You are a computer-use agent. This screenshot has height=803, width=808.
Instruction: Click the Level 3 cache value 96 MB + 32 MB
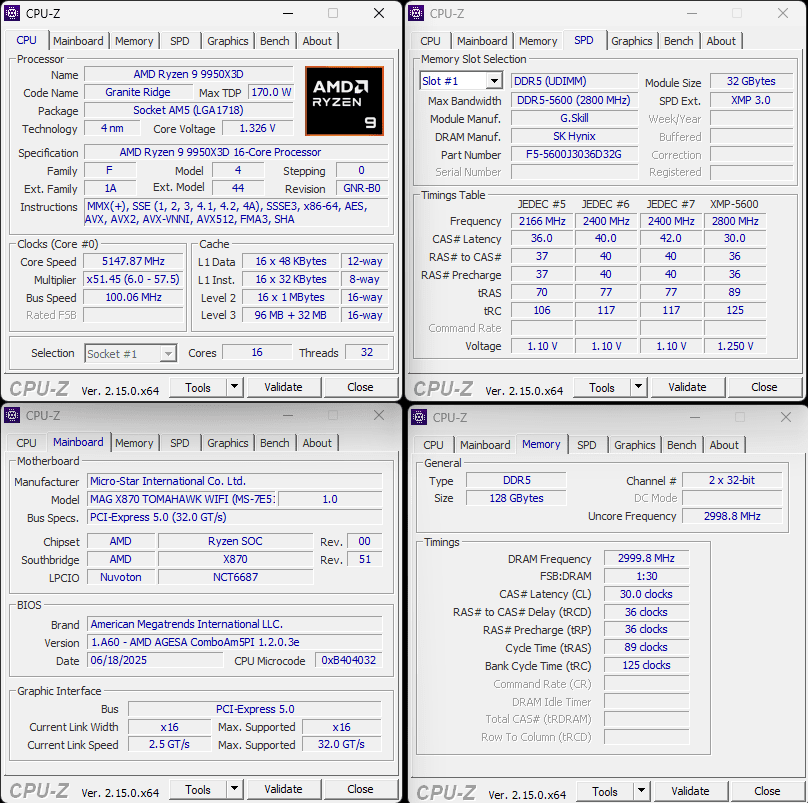coord(291,315)
